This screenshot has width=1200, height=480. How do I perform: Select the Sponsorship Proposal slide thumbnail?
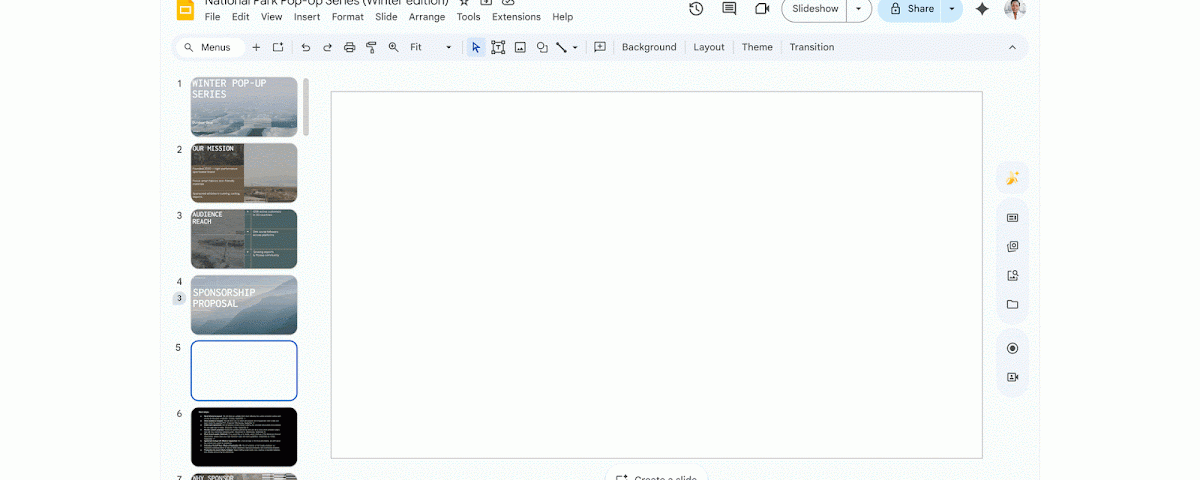click(x=244, y=305)
